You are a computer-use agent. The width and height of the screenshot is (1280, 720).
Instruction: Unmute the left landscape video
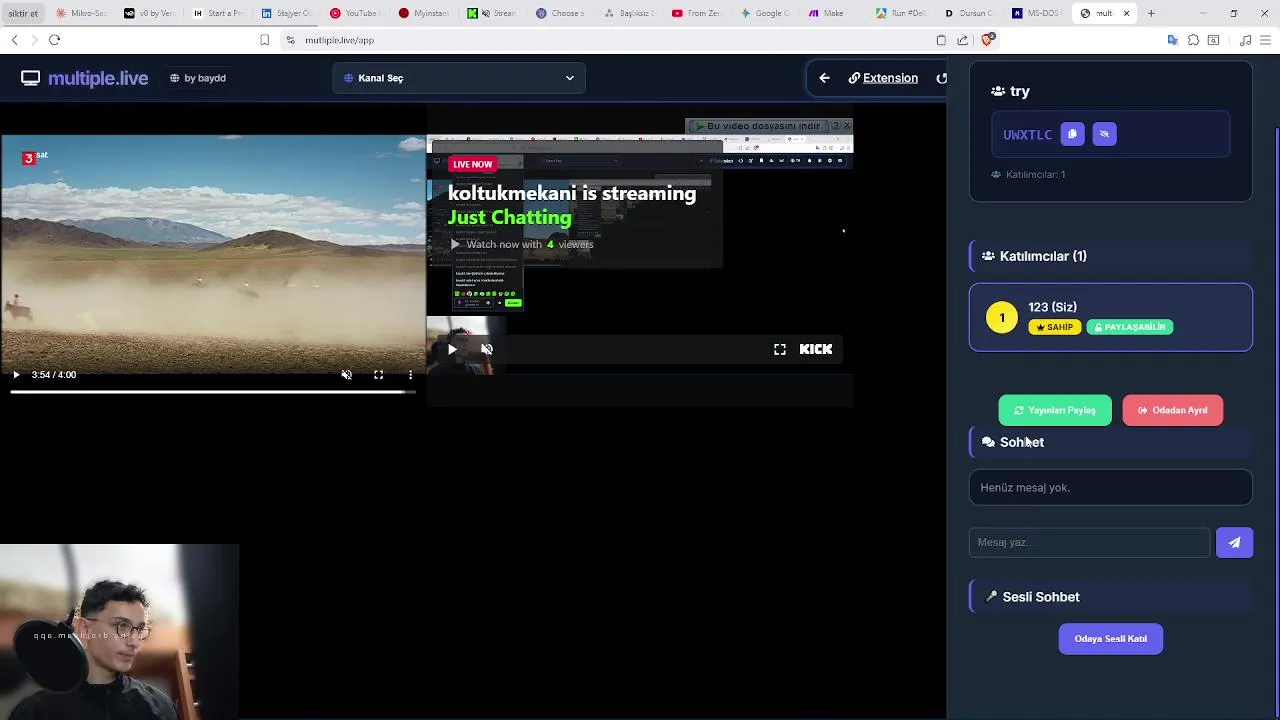coord(346,375)
